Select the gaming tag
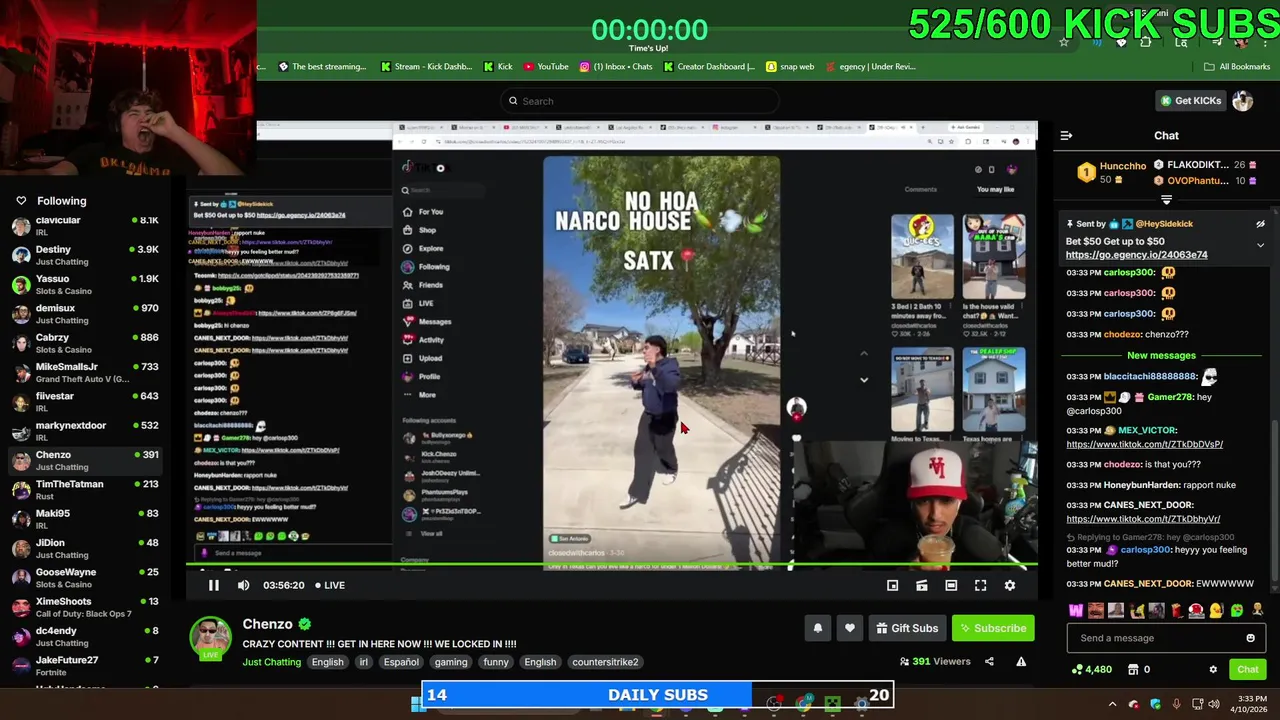This screenshot has height=720, width=1280. click(x=450, y=662)
